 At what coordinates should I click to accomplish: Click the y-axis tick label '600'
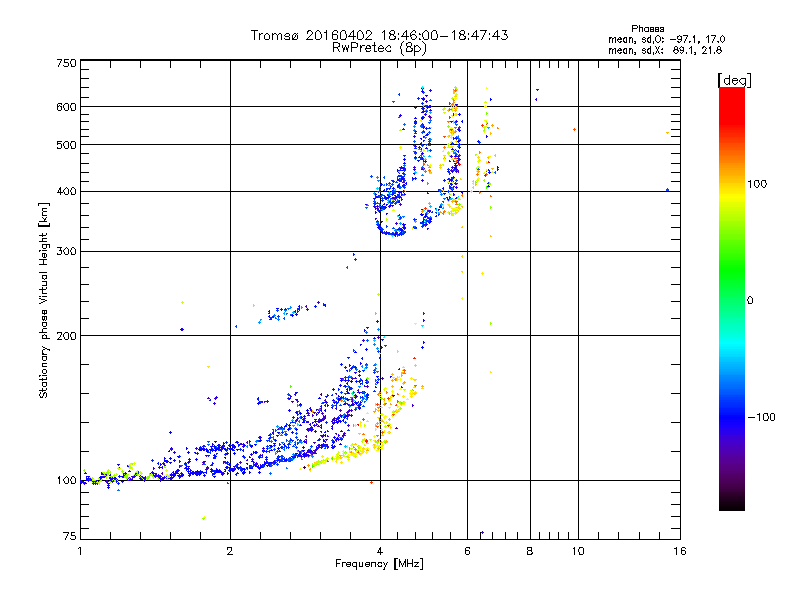click(x=66, y=107)
